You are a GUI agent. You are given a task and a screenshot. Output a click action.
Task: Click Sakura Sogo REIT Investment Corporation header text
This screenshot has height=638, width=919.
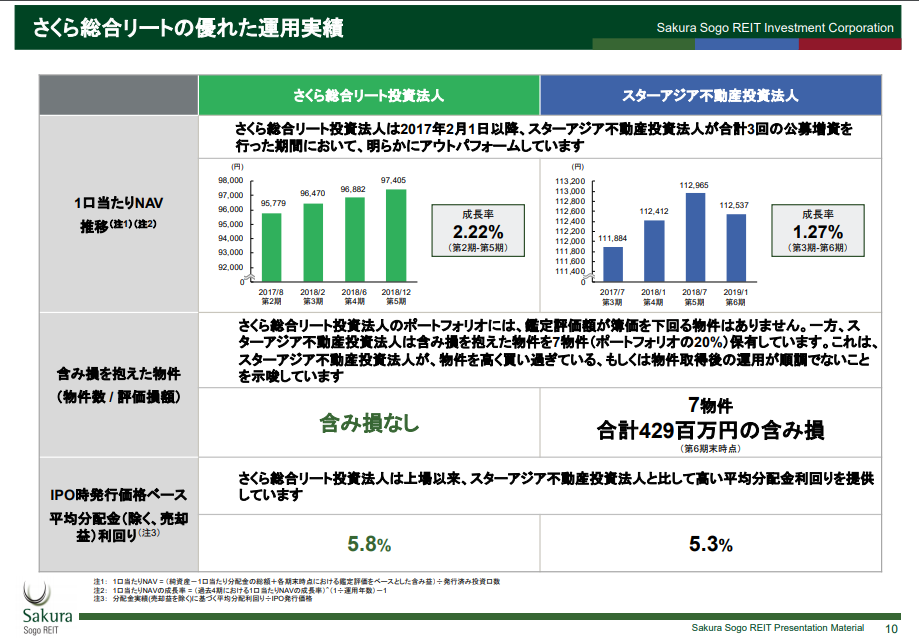click(775, 28)
